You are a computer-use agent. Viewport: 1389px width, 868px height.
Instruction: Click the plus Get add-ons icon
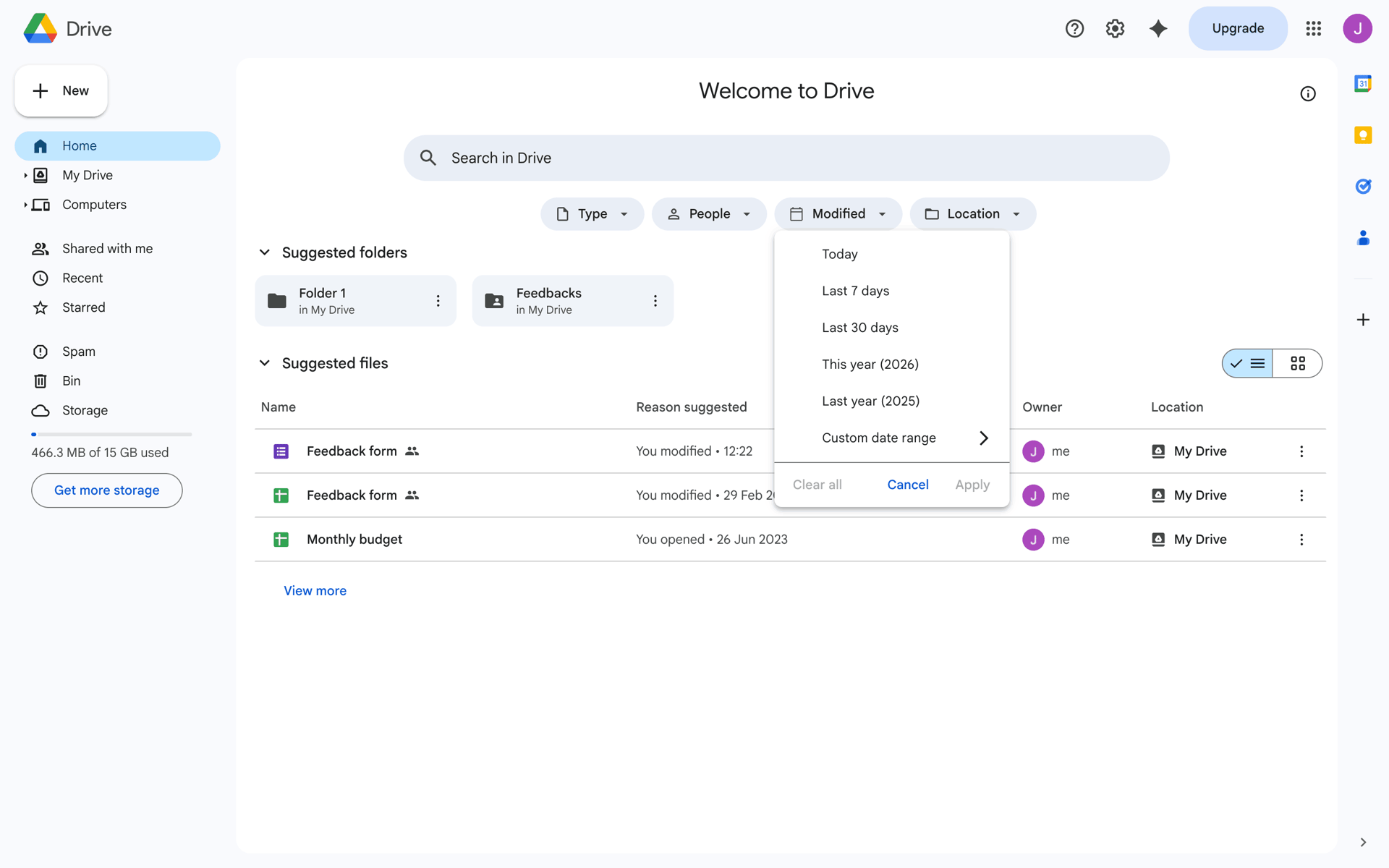coord(1363,320)
